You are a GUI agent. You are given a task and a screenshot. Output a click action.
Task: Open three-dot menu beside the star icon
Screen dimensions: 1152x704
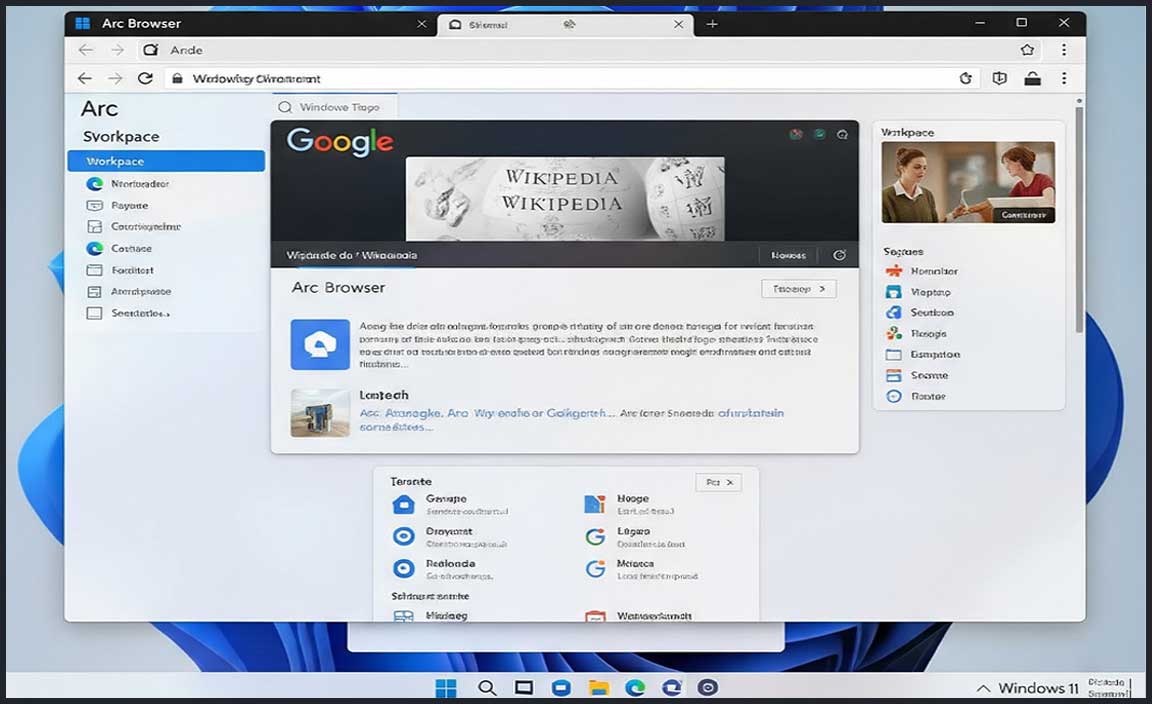tap(1064, 50)
